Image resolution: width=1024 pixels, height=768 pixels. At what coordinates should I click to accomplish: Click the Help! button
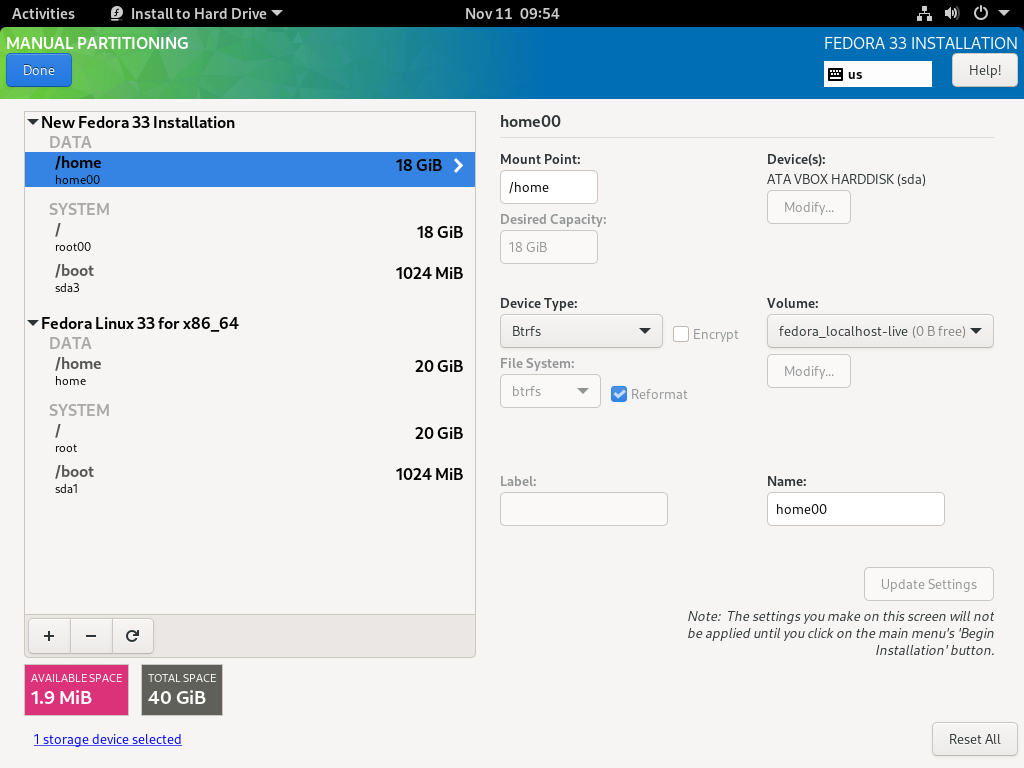(x=984, y=71)
